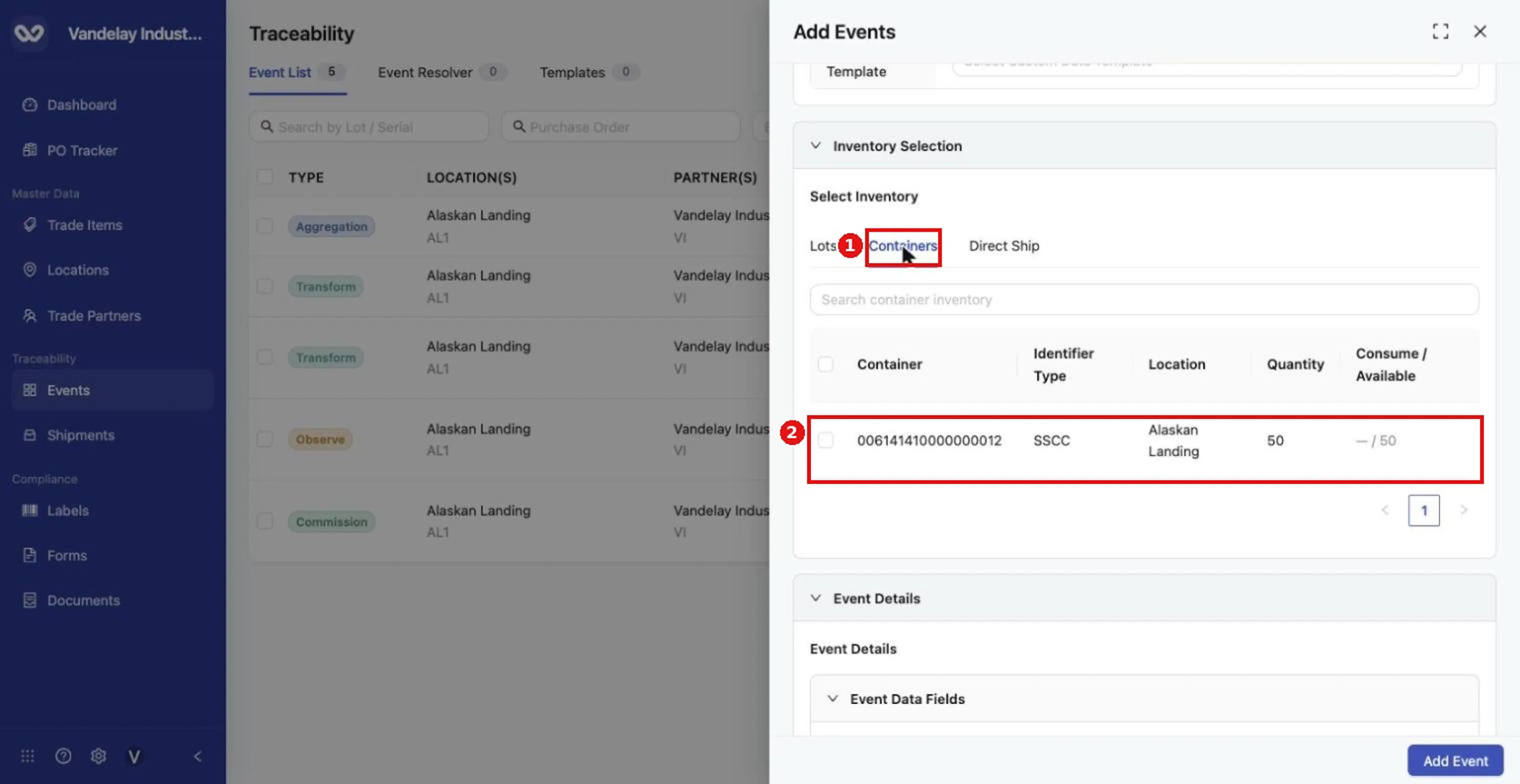Click container number 006141410000000012
The height and width of the screenshot is (784, 1520).
coord(929,440)
